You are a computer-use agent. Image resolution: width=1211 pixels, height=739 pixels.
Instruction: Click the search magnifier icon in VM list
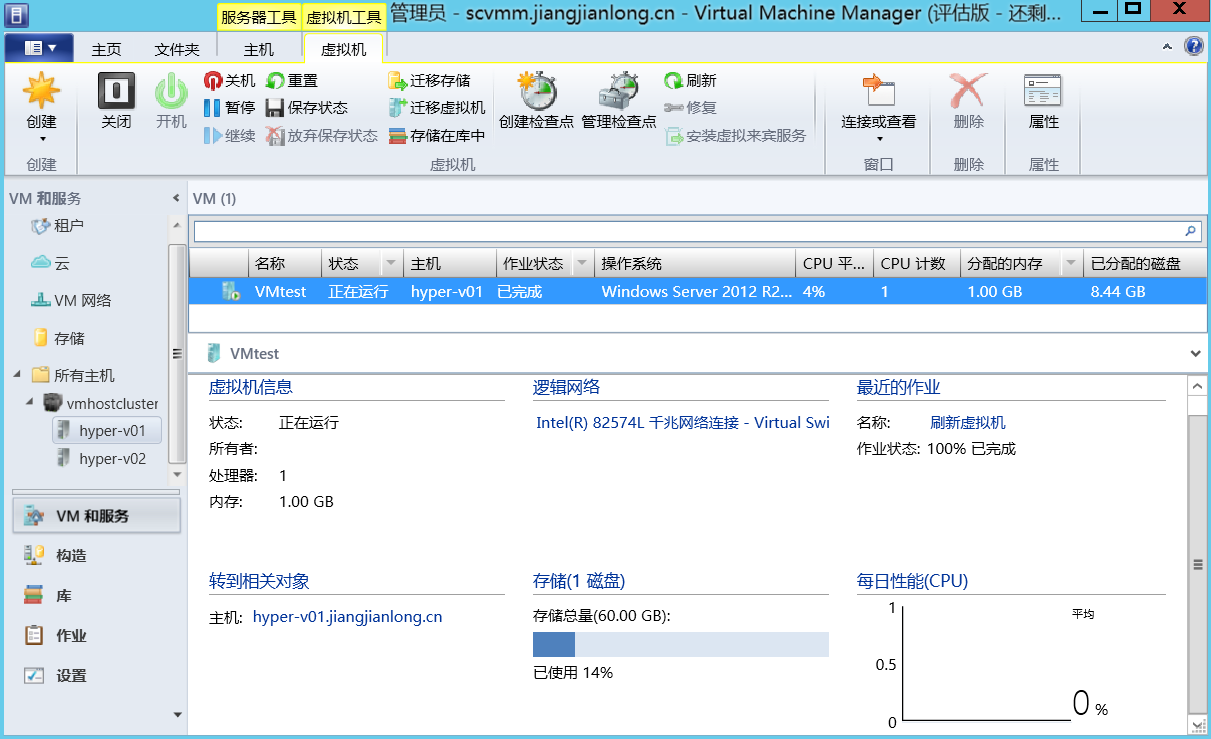pos(1190,232)
